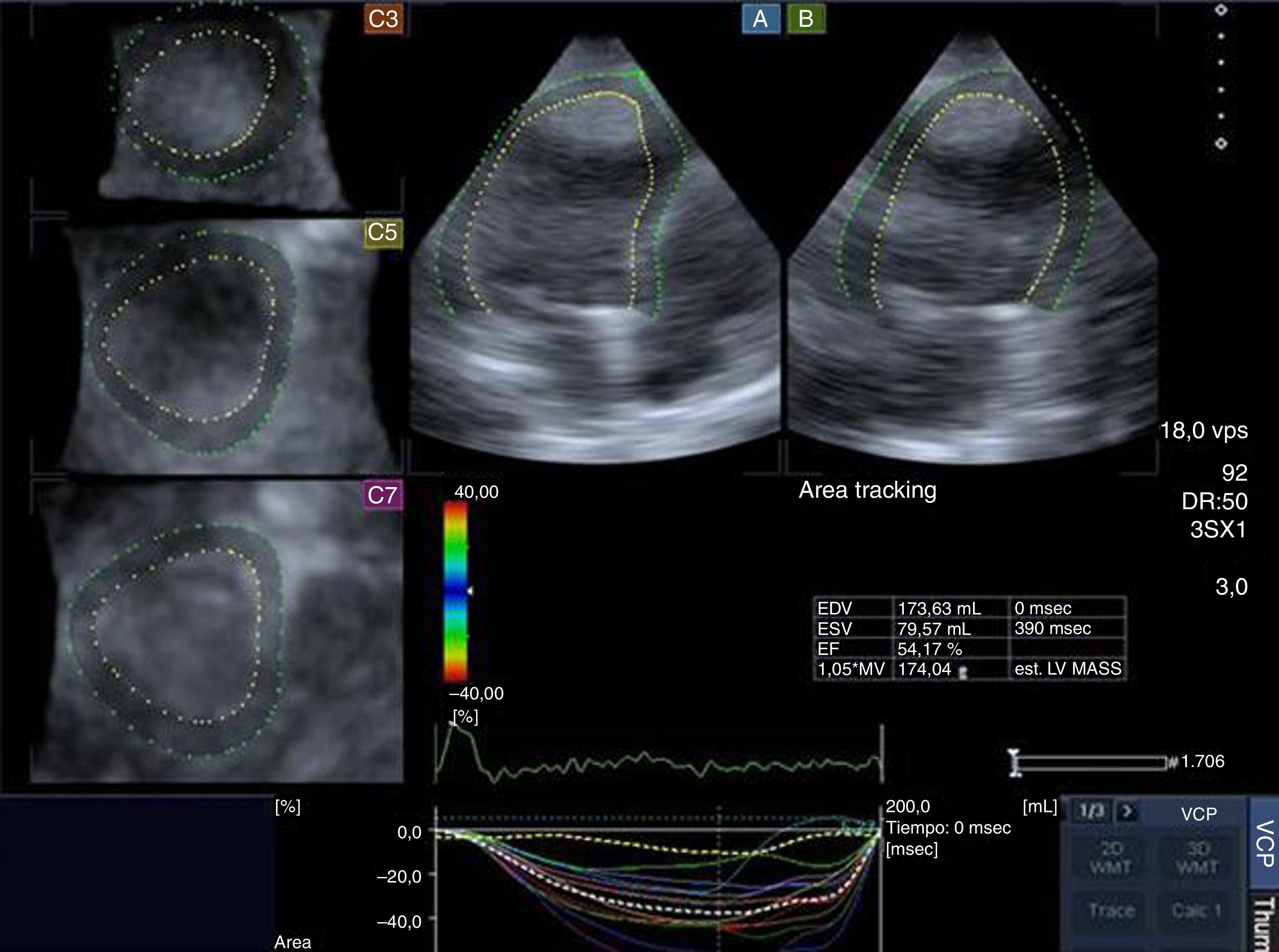This screenshot has width=1279, height=952.
Task: Click the I-beam icon beside the 1.706 bar
Action: [1014, 762]
